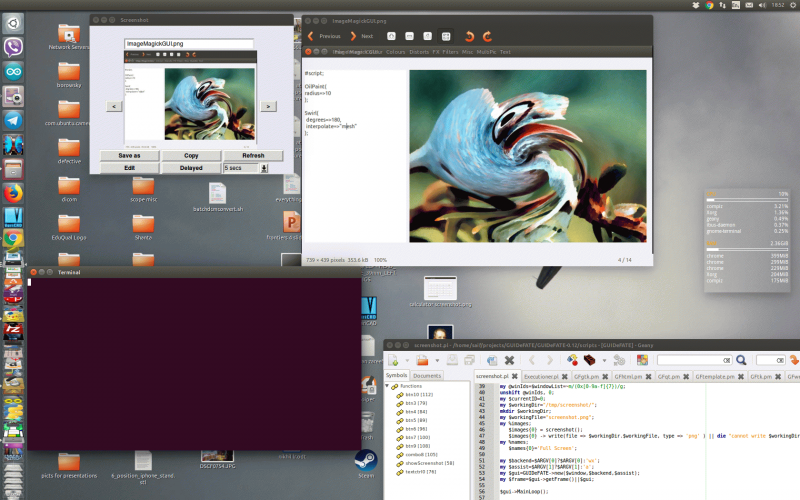Click Compile icon in Geany toolbar
This screenshot has width=800, height=500.
(x=572, y=360)
